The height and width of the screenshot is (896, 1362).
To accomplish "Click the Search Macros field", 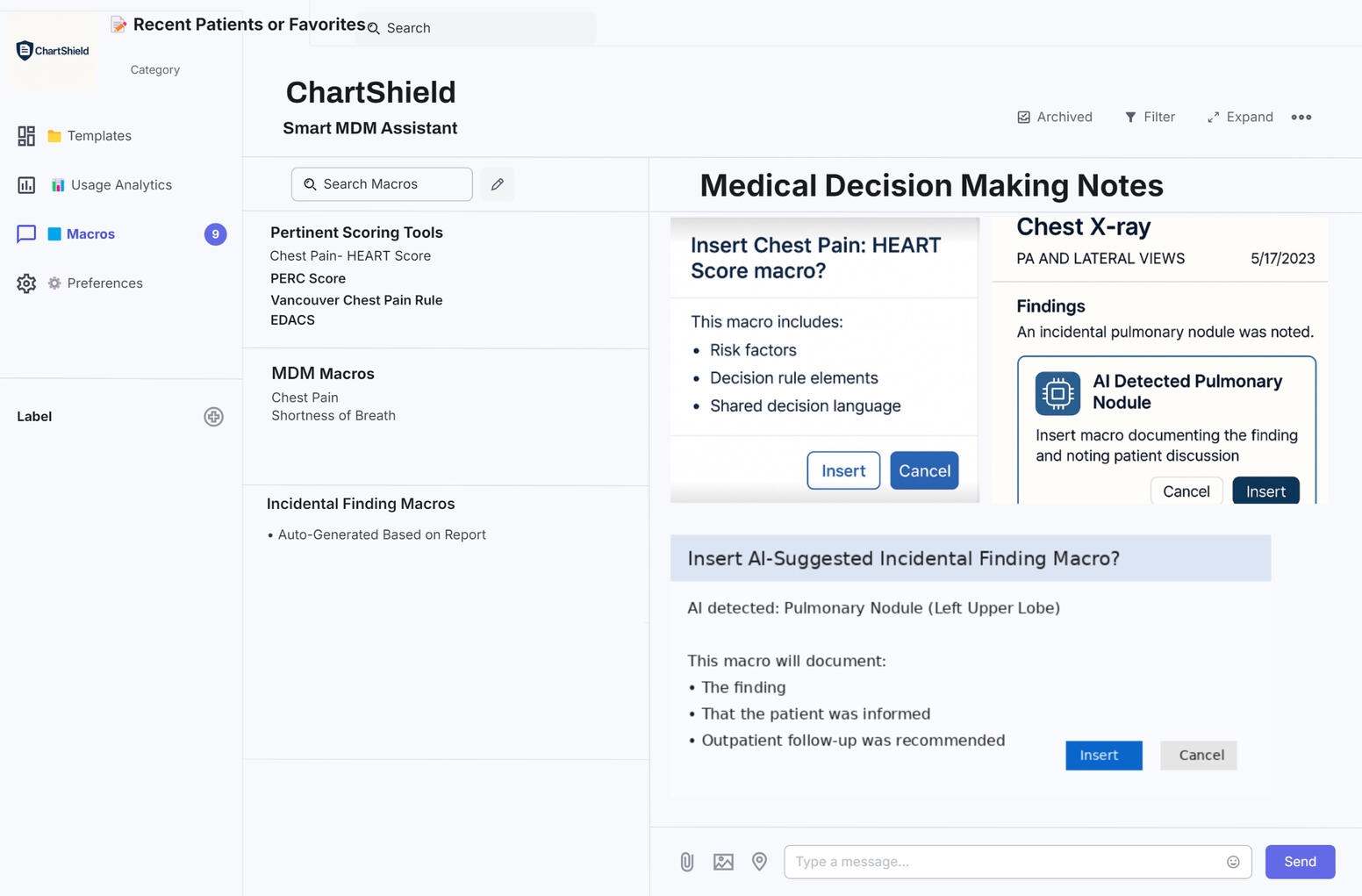I will coord(382,184).
